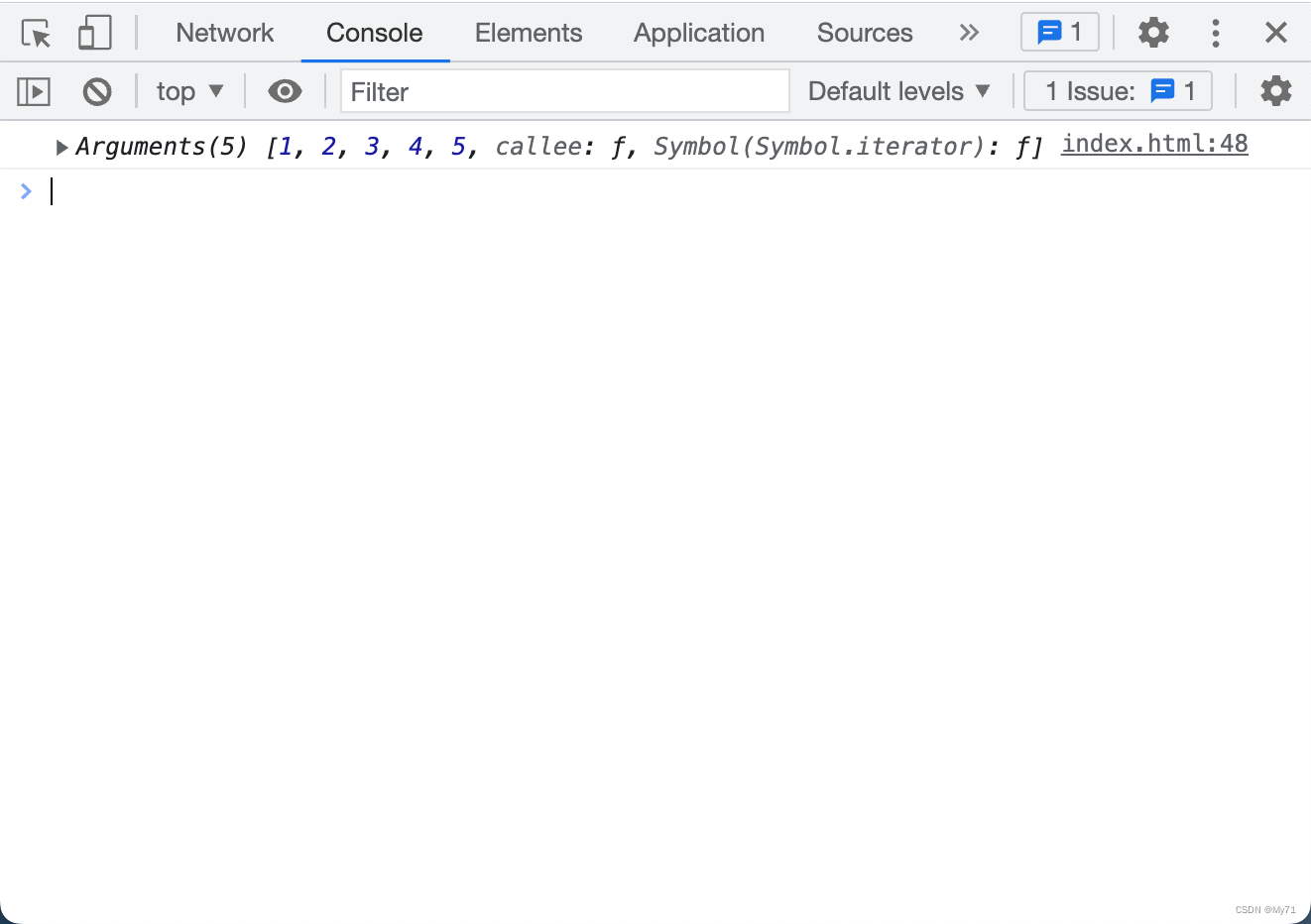Viewport: 1311px width, 924px height.
Task: Close the DevTools panel
Action: click(1275, 33)
